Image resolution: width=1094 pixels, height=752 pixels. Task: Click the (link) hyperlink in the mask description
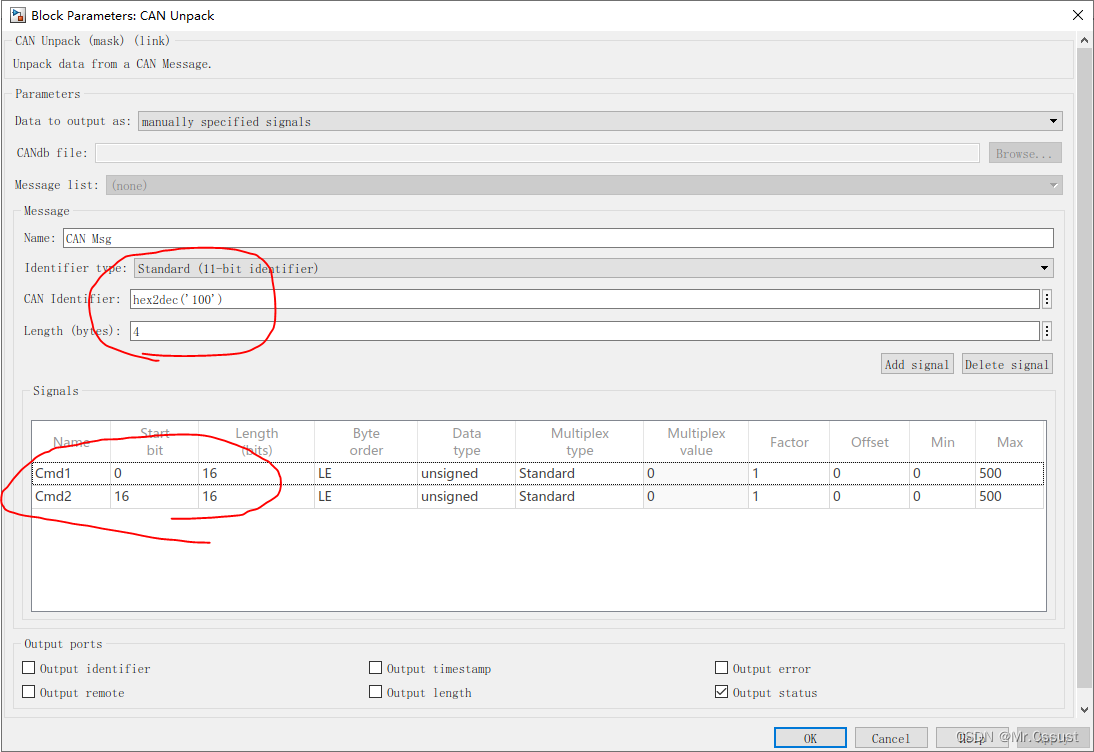(151, 41)
